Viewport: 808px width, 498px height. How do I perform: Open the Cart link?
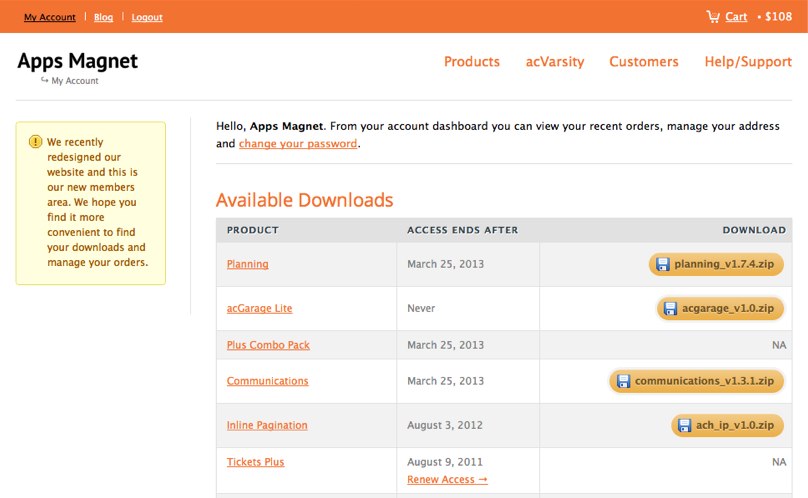click(736, 16)
